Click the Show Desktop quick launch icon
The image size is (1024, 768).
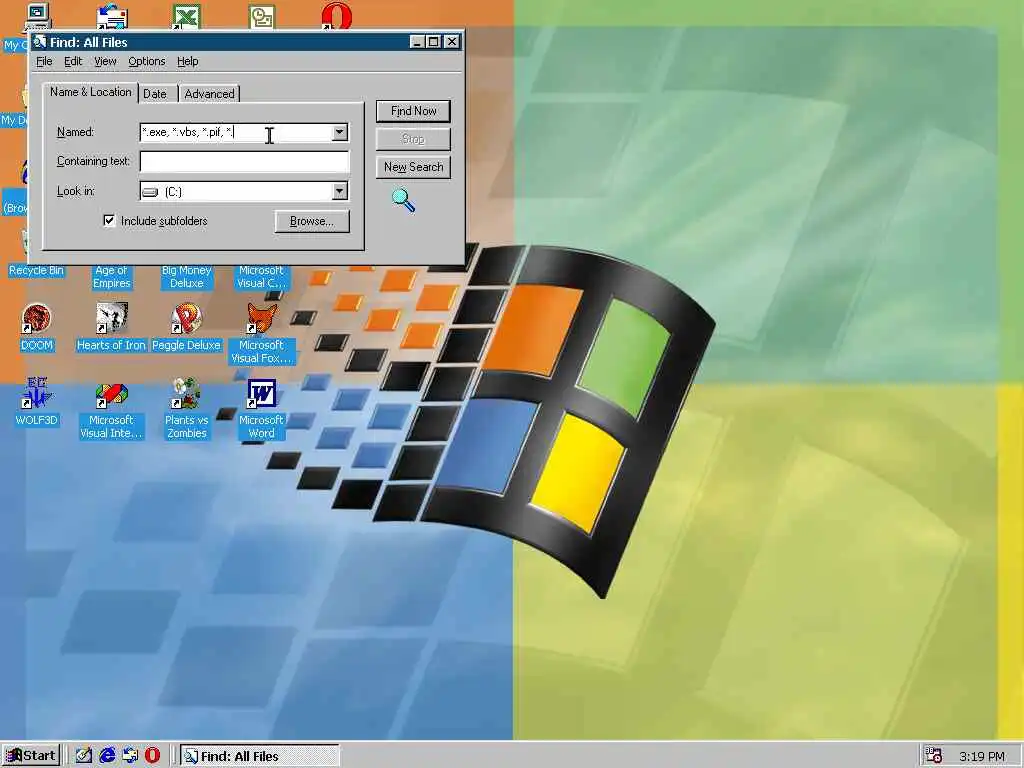click(x=84, y=756)
